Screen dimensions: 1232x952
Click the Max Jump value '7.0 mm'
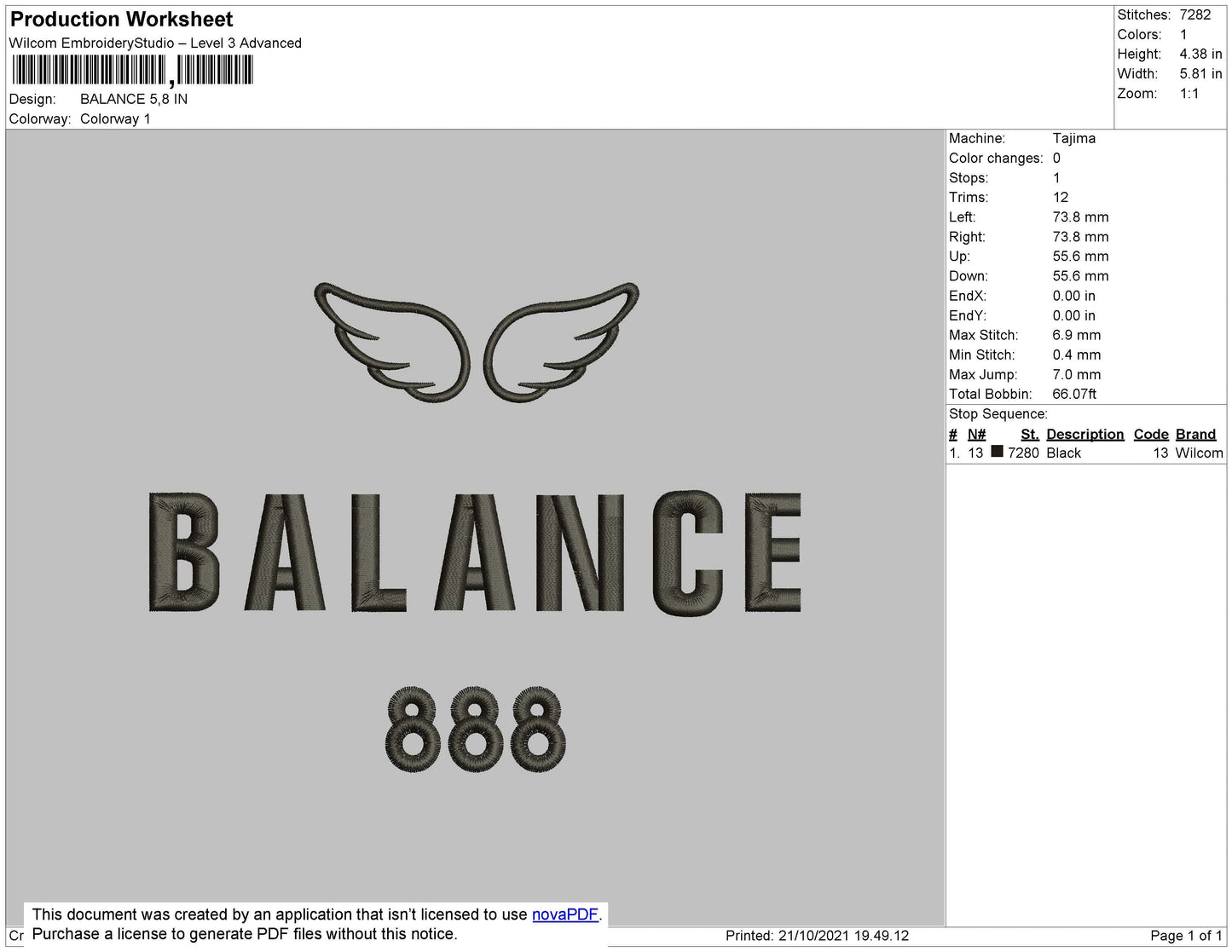pyautogui.click(x=1077, y=374)
